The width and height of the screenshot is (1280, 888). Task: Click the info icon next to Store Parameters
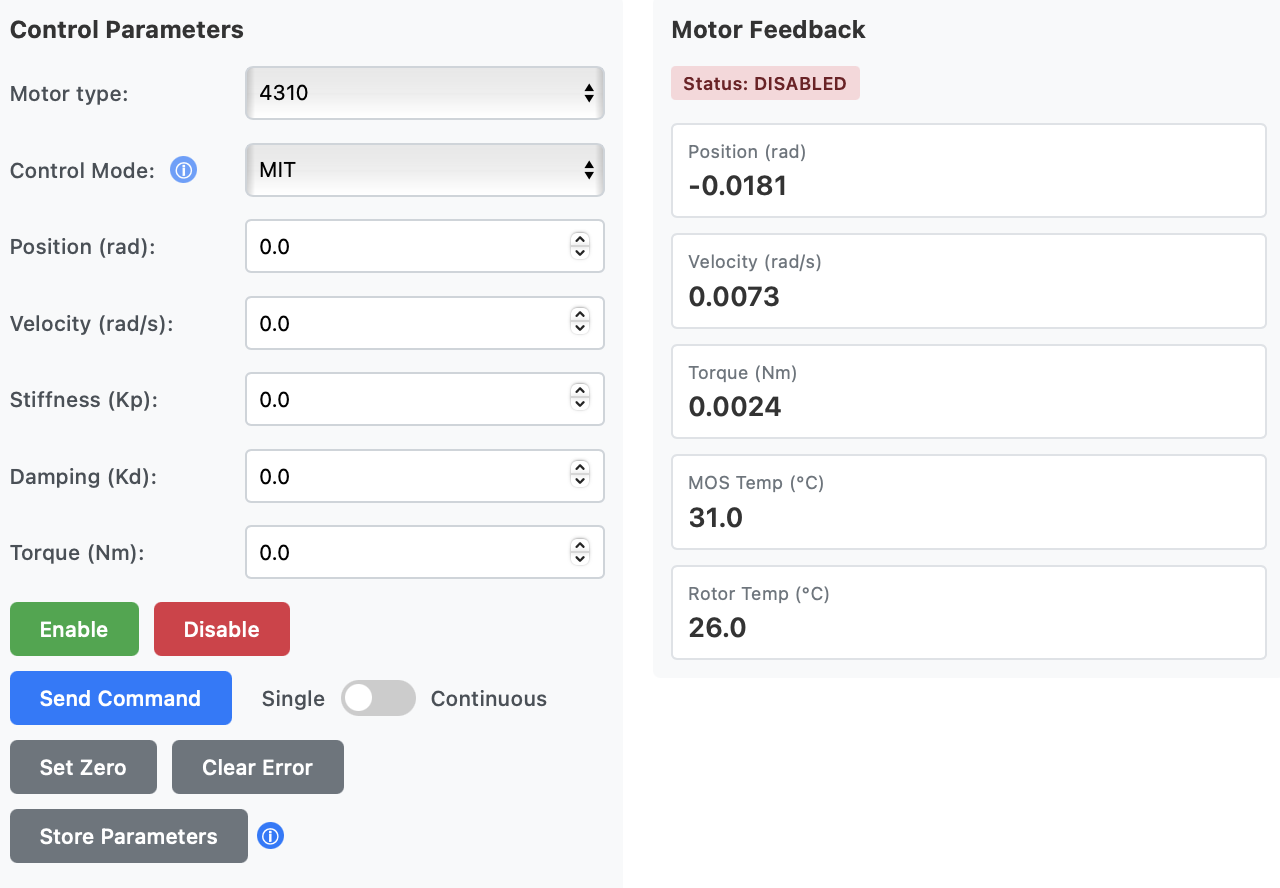pos(270,835)
